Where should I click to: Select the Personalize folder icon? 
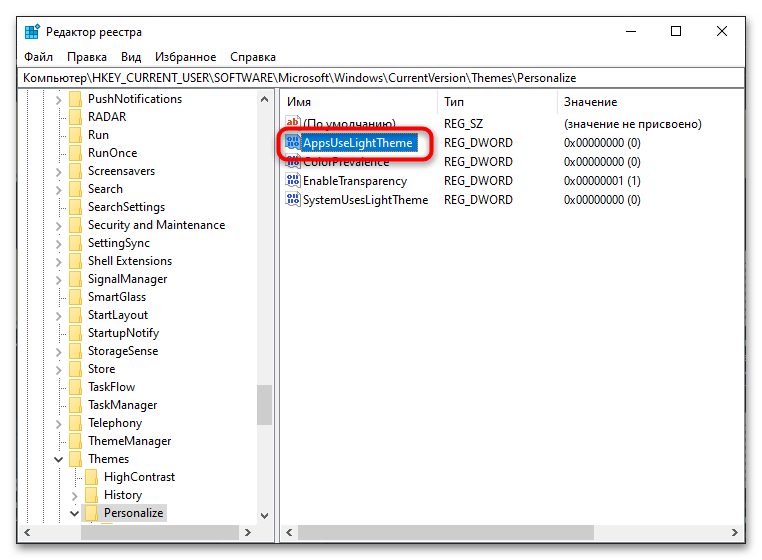click(91, 512)
